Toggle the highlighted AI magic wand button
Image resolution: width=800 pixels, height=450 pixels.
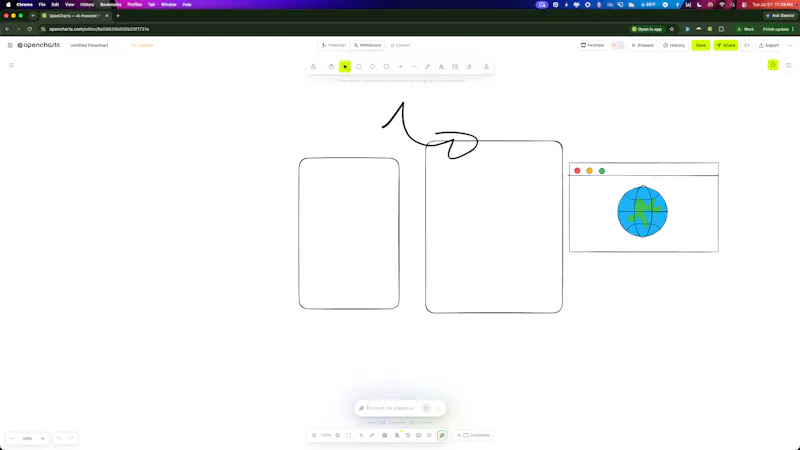coord(442,435)
